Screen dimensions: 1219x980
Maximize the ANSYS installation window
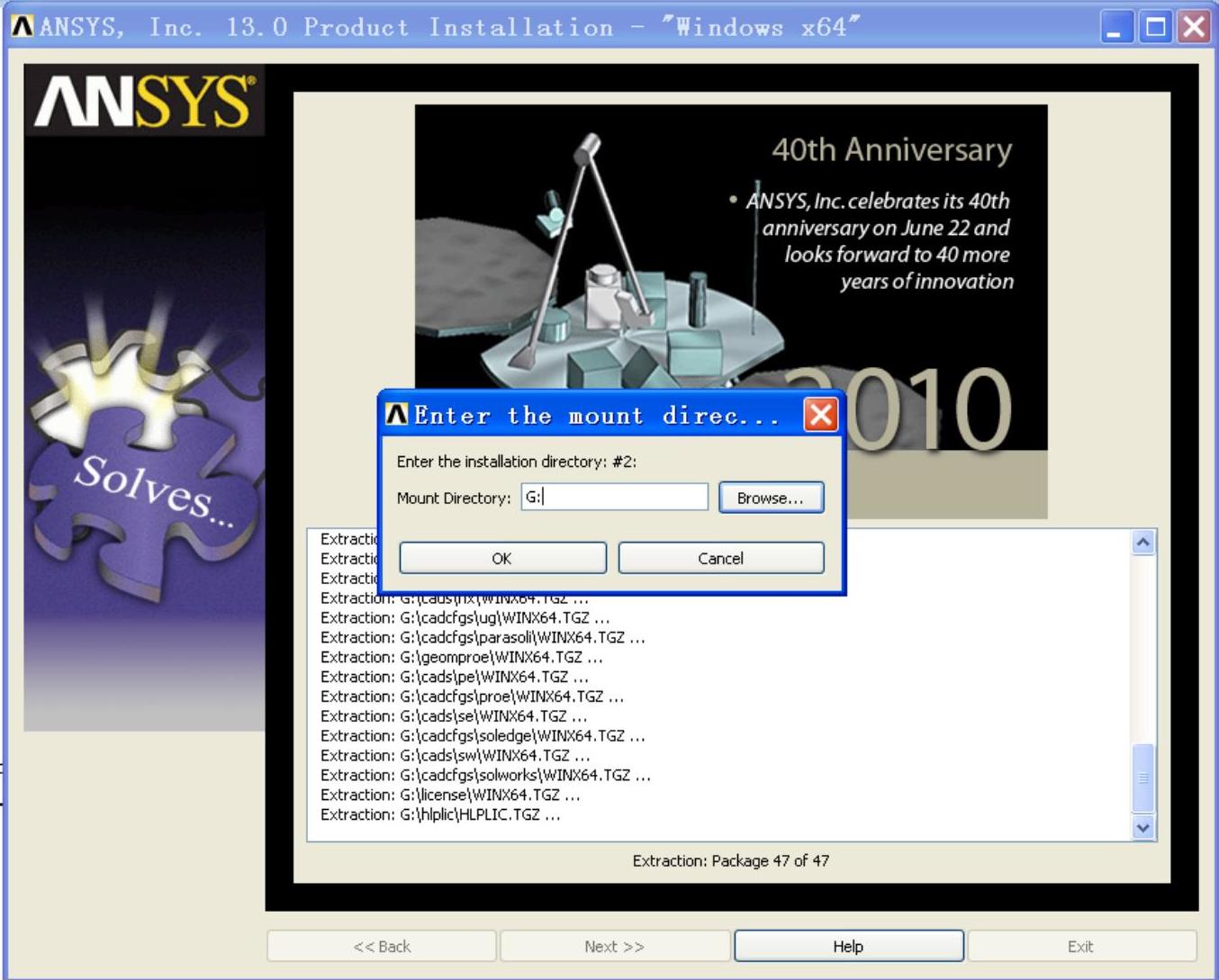(x=1155, y=27)
